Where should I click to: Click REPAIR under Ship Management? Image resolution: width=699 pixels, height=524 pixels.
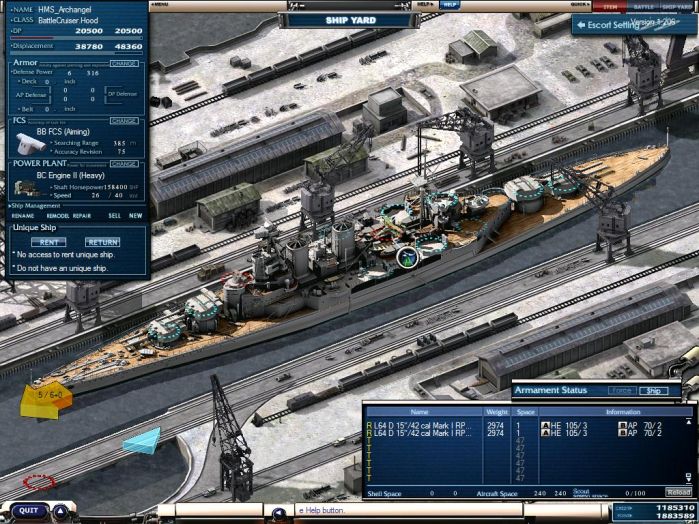coord(82,216)
